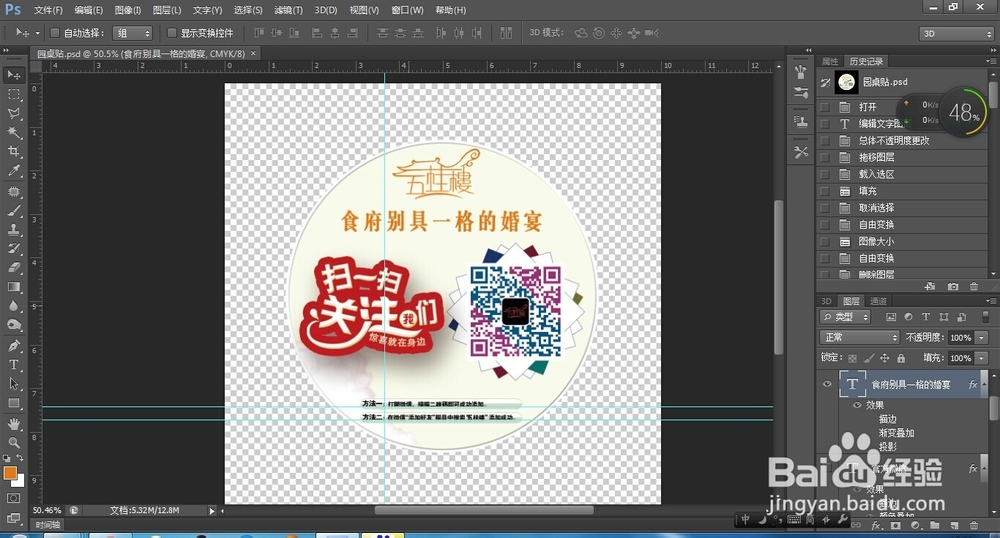Select the Clone Stamp tool

[x=13, y=229]
